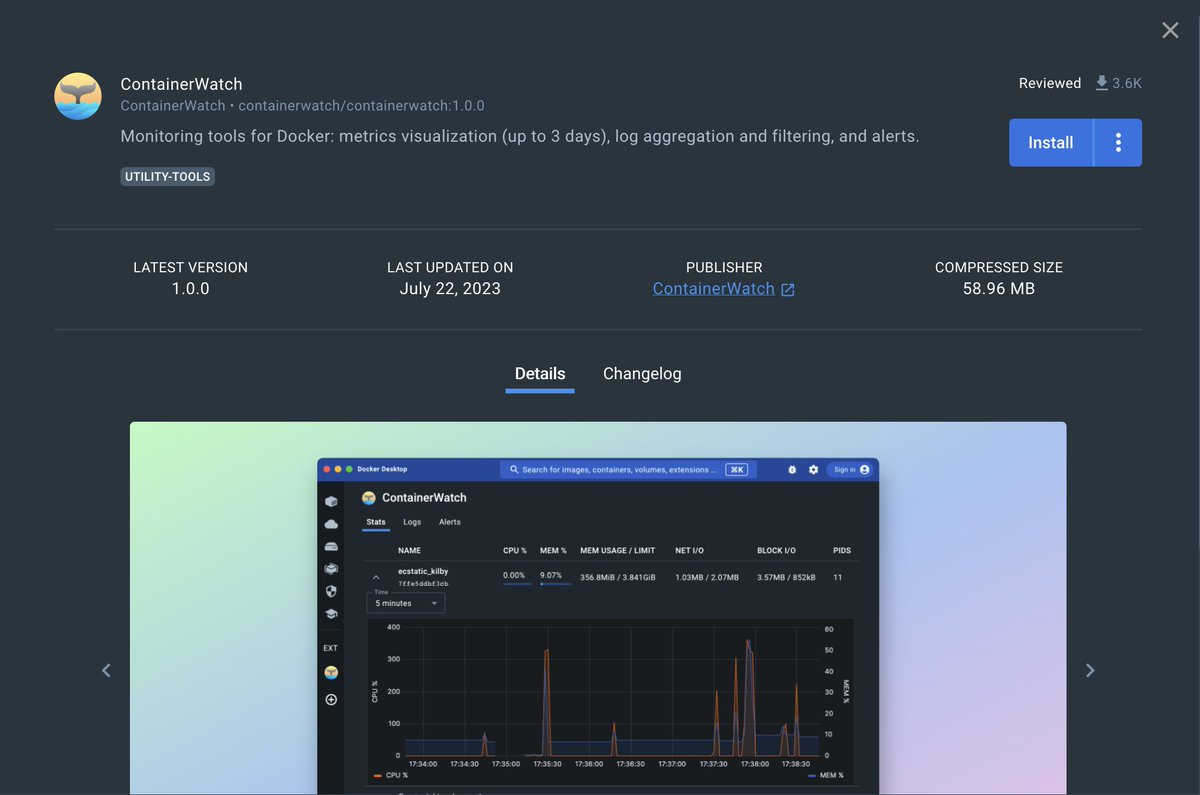Click the ContainerWatch screenshot preview
Image resolution: width=1200 pixels, height=795 pixels.
[598, 608]
